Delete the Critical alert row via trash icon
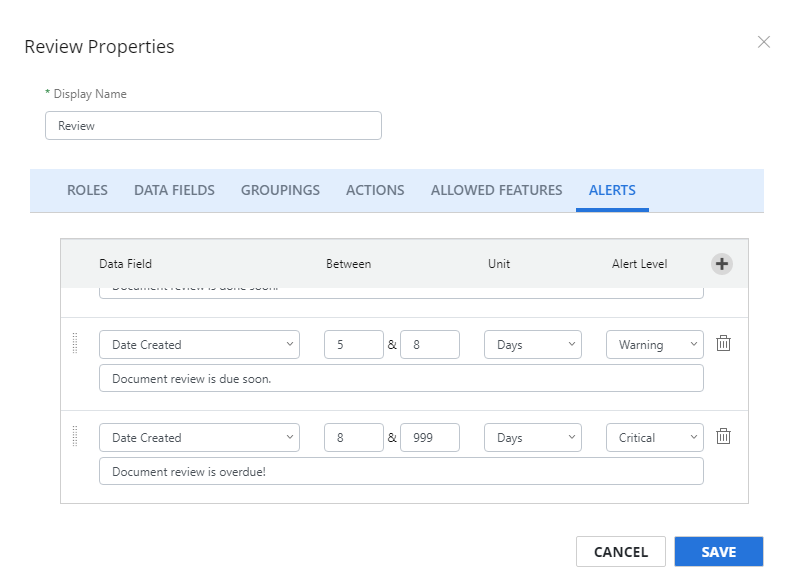The height and width of the screenshot is (573, 793). point(723,436)
